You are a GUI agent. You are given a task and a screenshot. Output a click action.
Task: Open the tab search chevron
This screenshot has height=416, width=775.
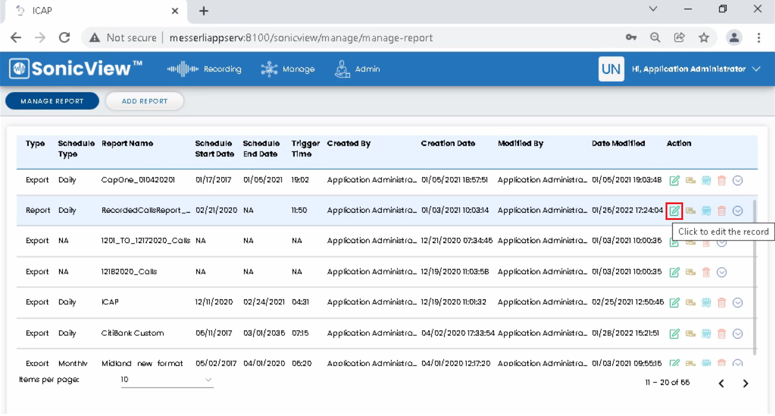pos(653,9)
